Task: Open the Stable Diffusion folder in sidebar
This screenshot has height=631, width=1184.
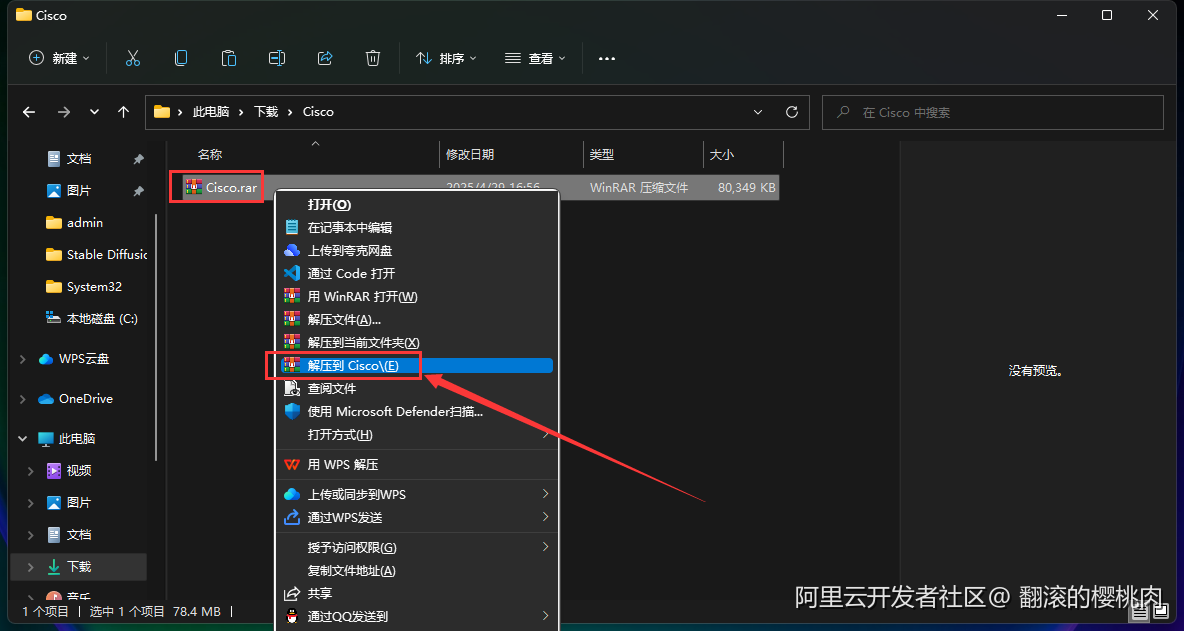Action: click(x=95, y=254)
